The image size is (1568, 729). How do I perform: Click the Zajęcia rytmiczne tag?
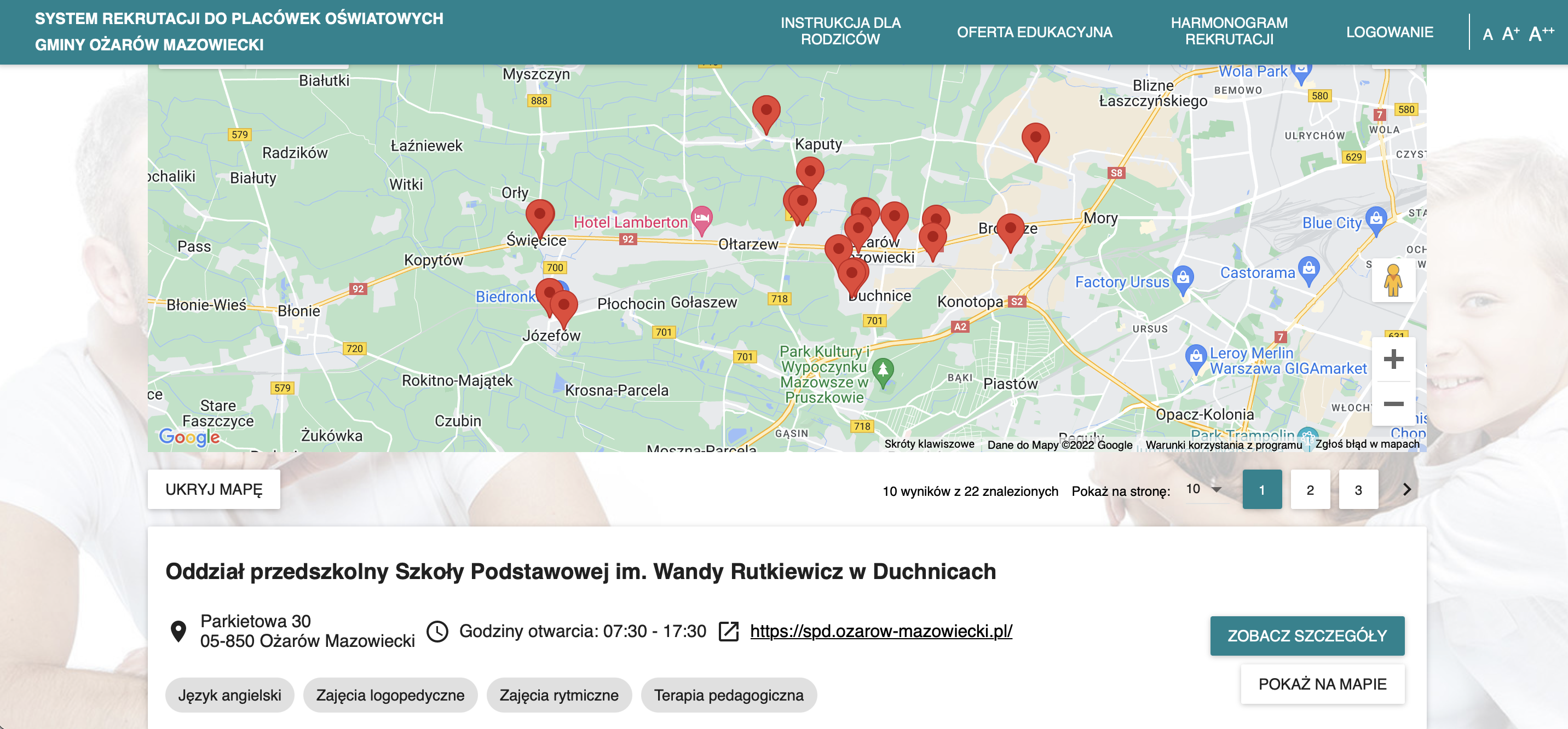[x=559, y=695]
